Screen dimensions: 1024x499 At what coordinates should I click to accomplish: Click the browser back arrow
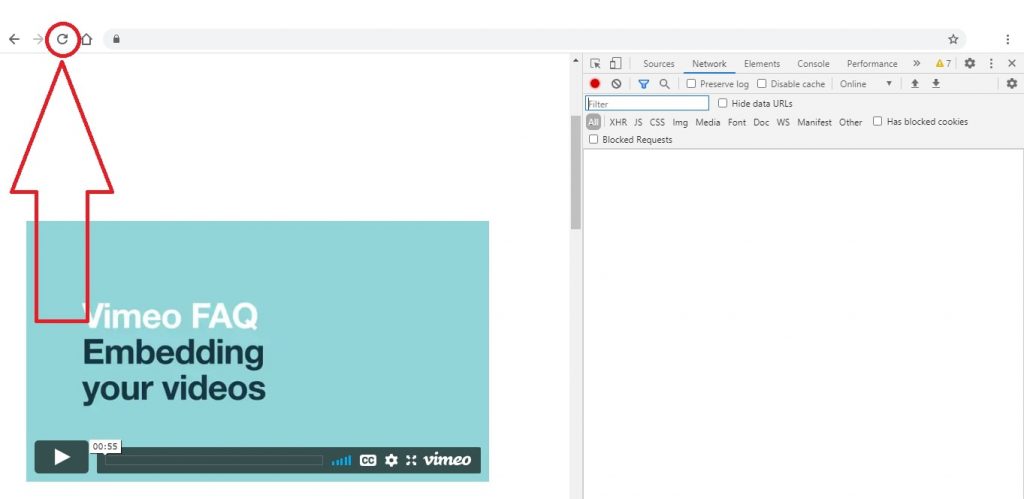pyautogui.click(x=14, y=39)
